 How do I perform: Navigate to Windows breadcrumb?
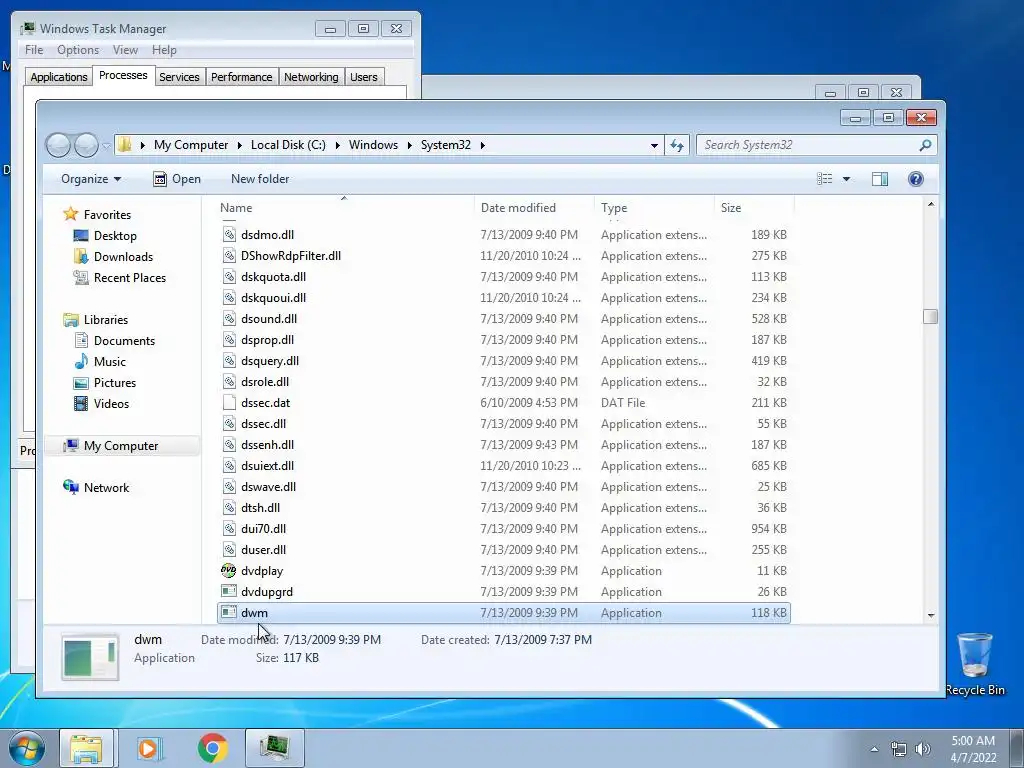tap(373, 145)
